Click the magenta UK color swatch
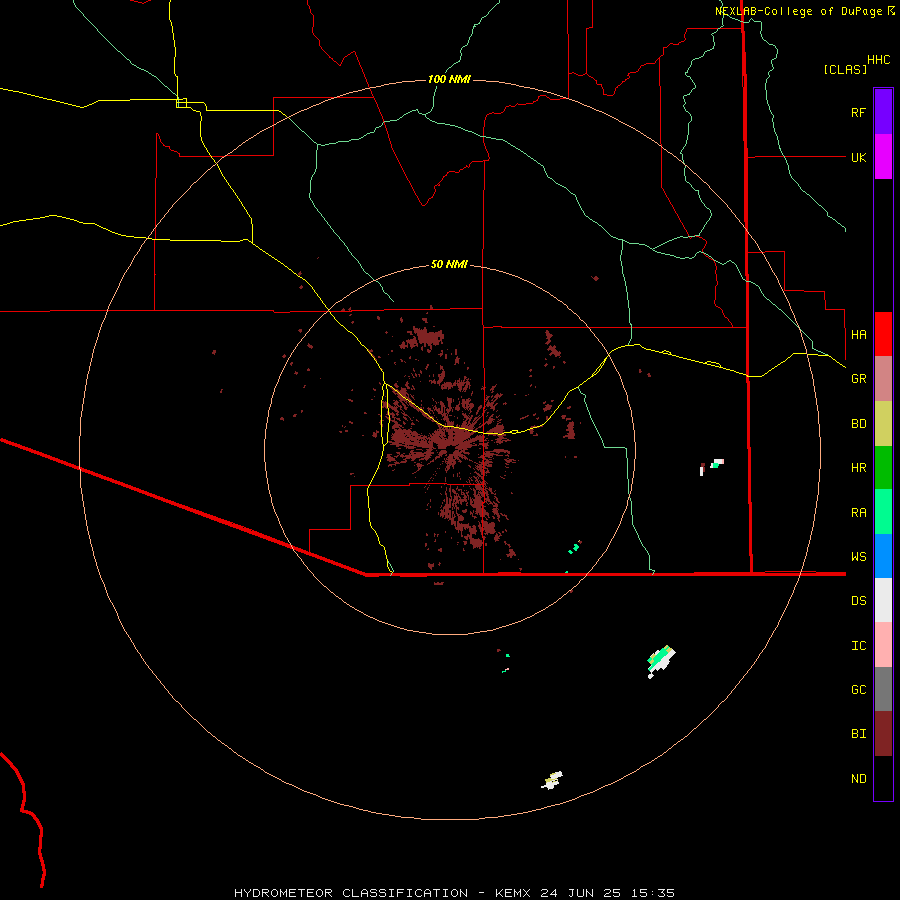Screen dimensions: 900x900 coord(883,157)
